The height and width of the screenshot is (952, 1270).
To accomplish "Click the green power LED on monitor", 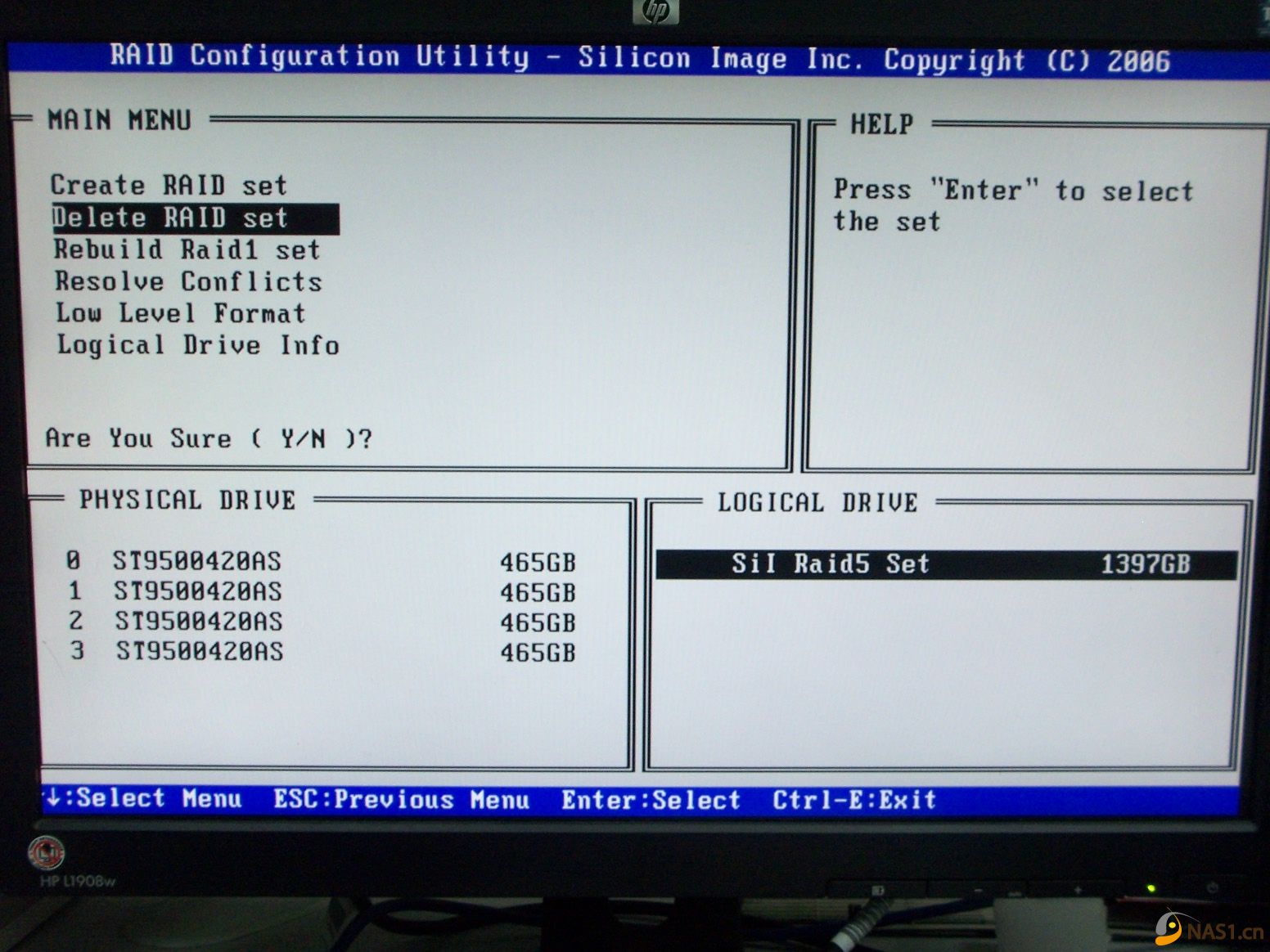I will click(1150, 889).
